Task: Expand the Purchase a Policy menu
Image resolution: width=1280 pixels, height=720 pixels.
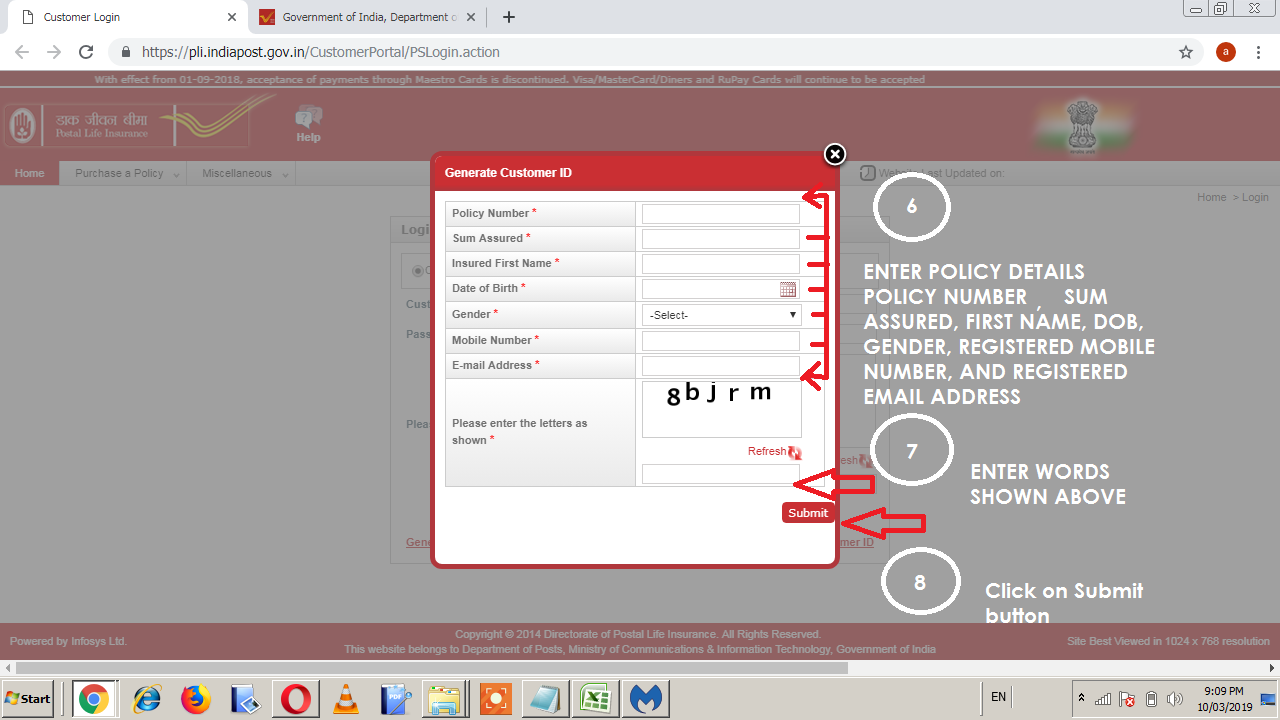Action: click(x=120, y=172)
